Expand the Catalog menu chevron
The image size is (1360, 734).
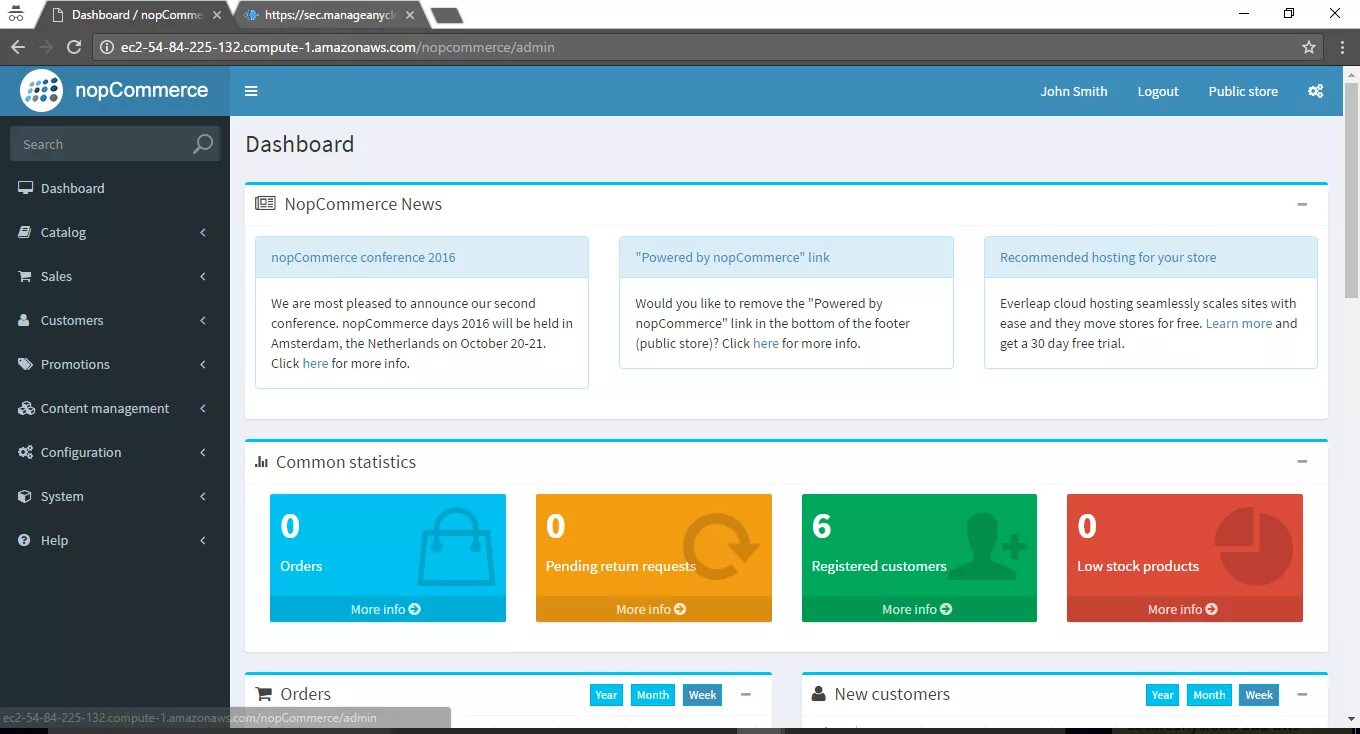203,232
